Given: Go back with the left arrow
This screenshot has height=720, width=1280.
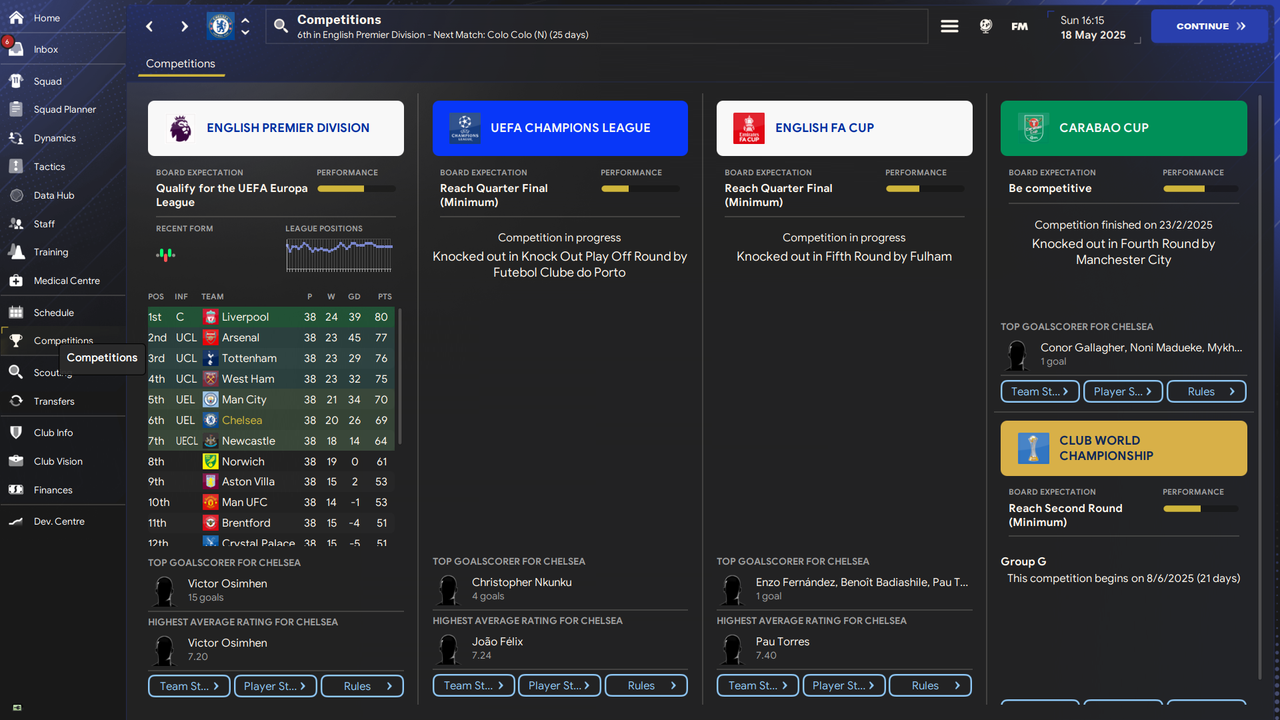Looking at the screenshot, I should click(150, 27).
